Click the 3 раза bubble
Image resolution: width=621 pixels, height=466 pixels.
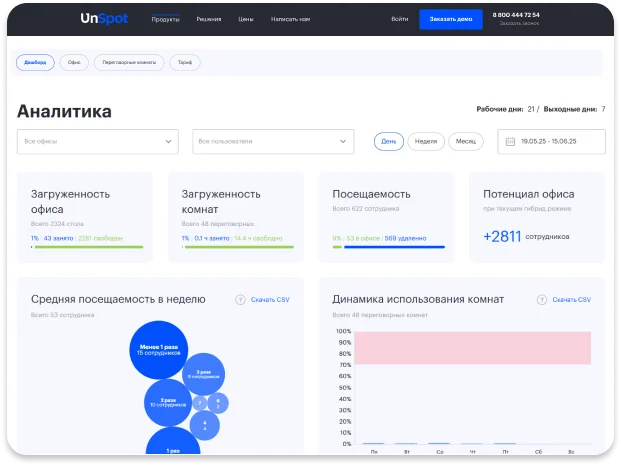203,374
